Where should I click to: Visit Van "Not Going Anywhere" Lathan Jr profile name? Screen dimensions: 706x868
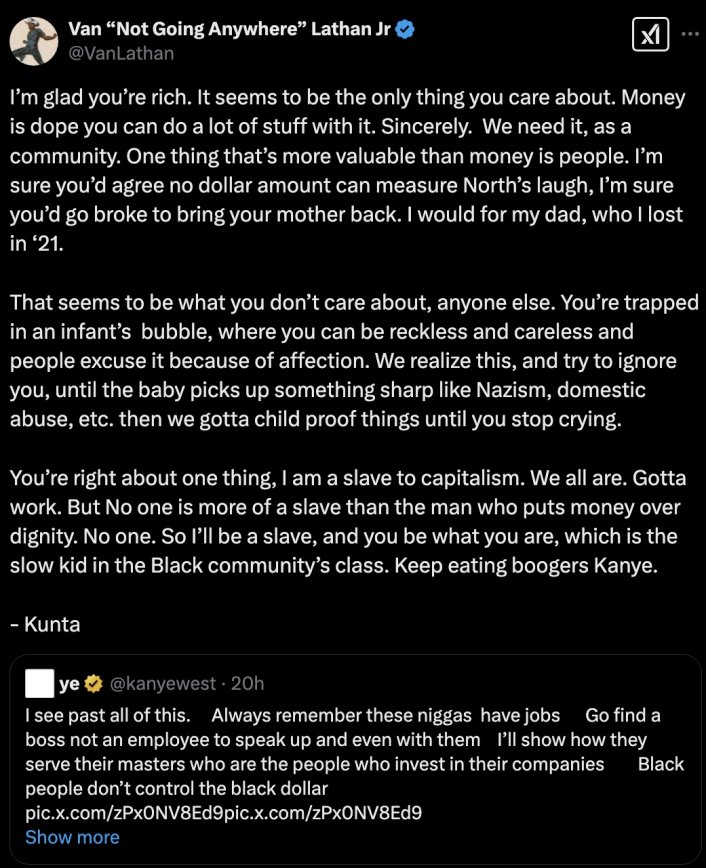tap(228, 30)
